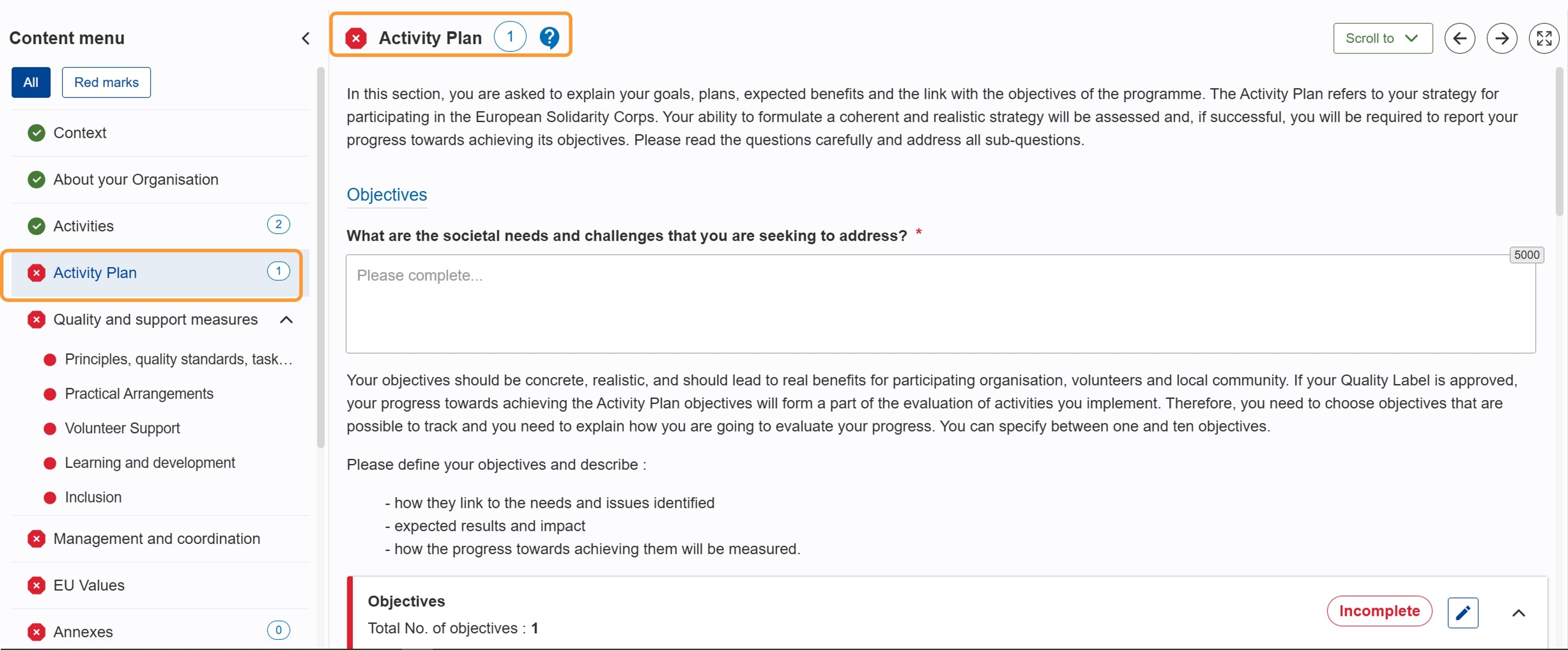Screen dimensions: 1568x650
Task: Click the green check icon next to Context
Action: click(x=37, y=133)
